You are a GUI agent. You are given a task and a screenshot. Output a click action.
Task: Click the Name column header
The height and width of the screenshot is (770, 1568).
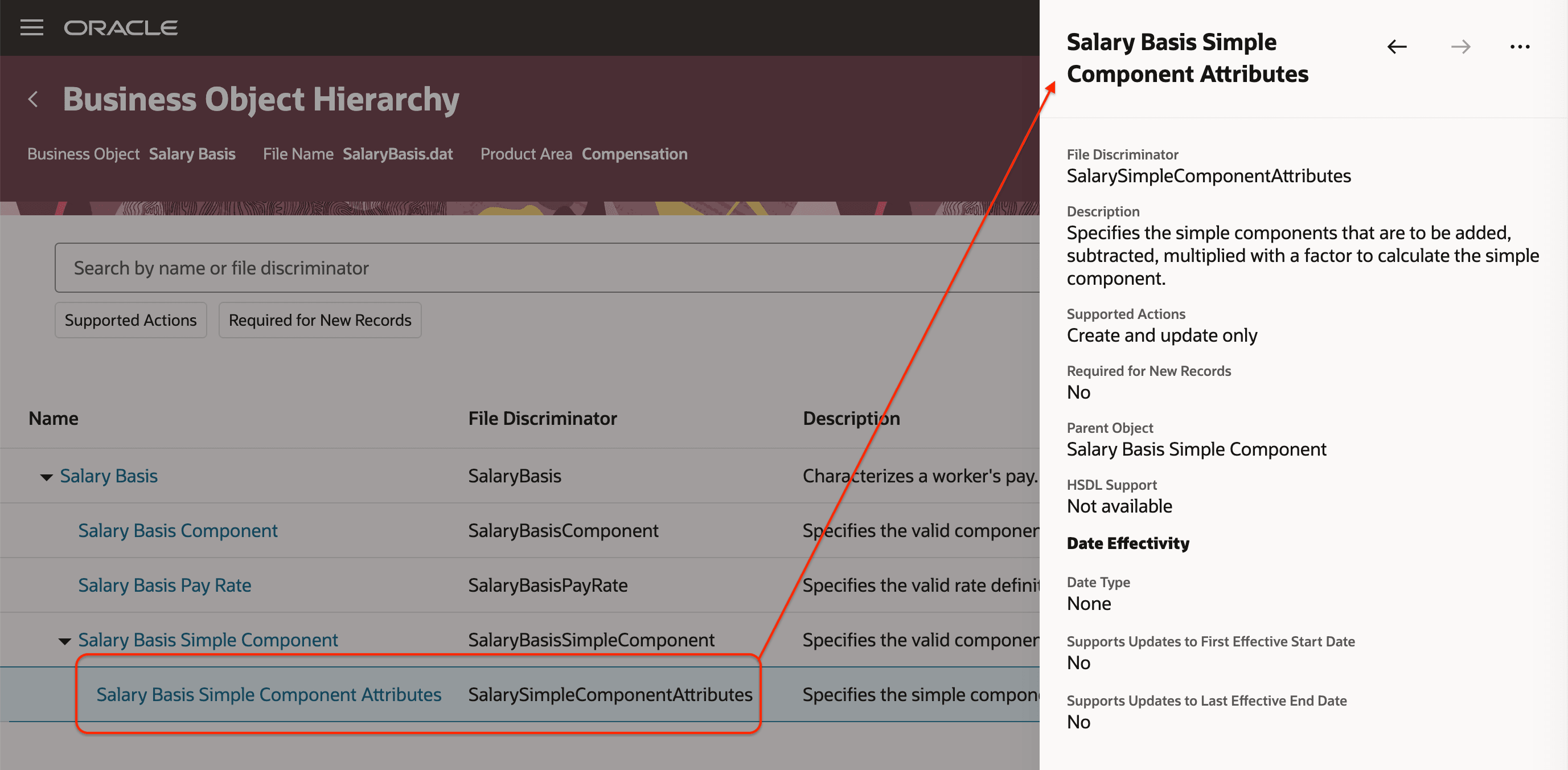coord(53,418)
